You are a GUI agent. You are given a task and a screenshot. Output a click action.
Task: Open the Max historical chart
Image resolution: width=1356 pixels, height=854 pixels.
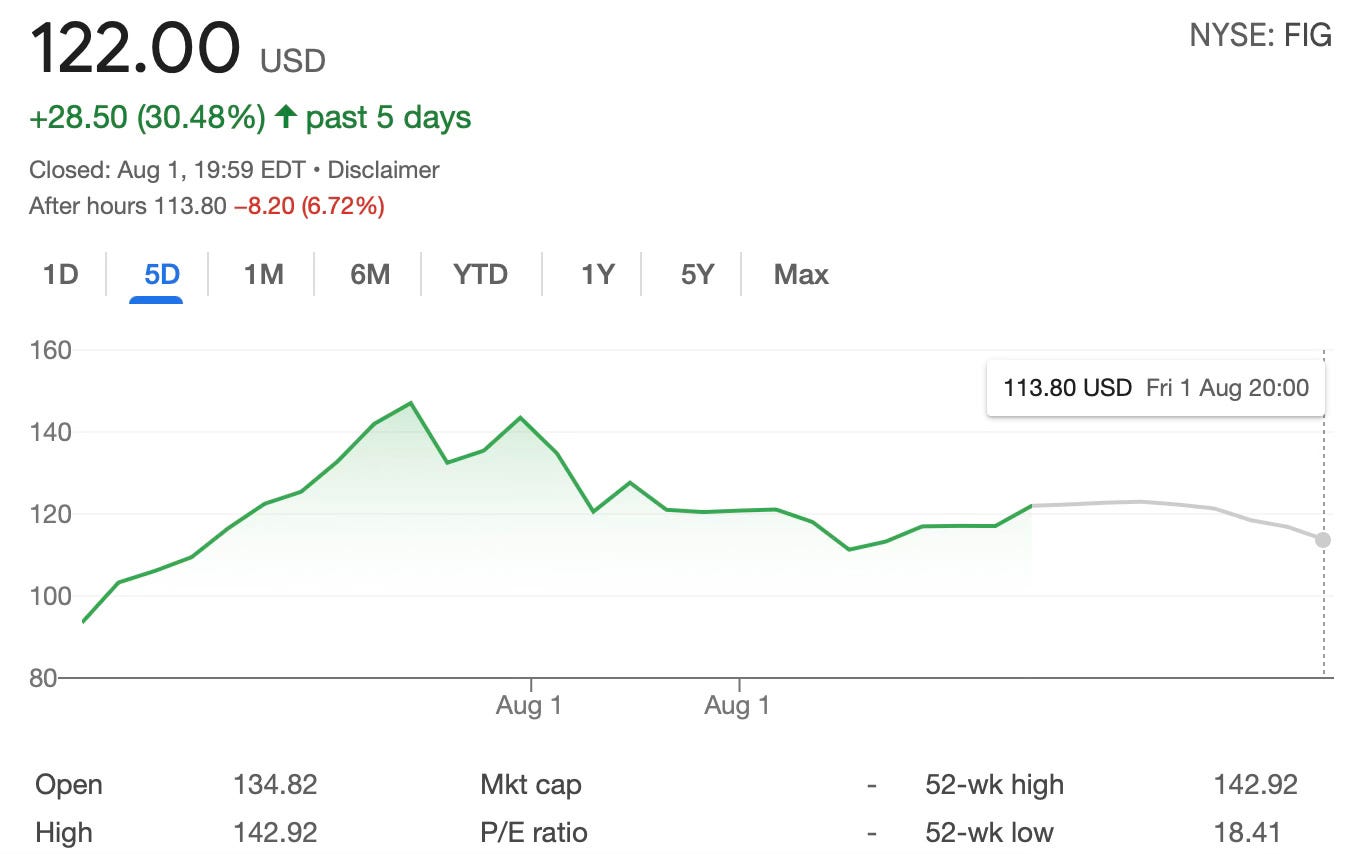[799, 273]
